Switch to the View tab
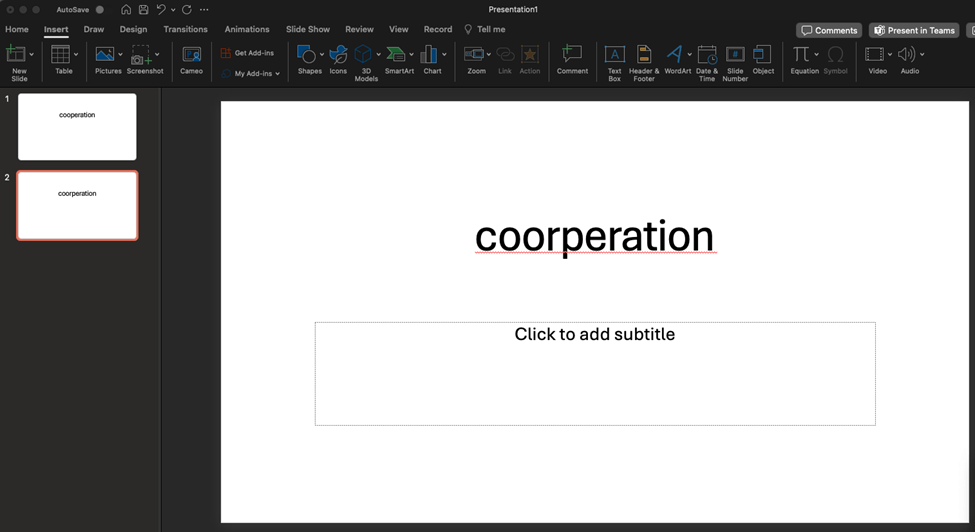This screenshot has width=975, height=532. coord(399,29)
